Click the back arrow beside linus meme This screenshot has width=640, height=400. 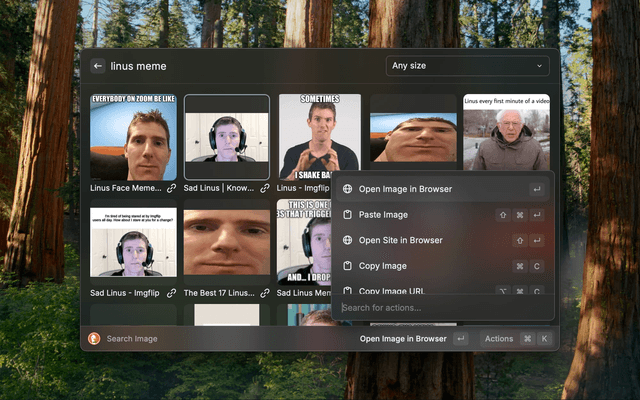coord(98,66)
